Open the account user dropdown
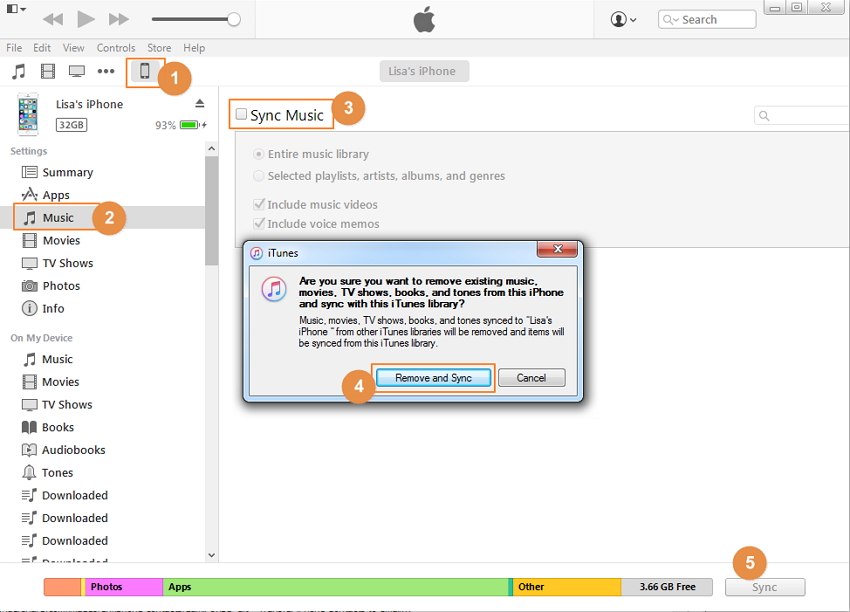The image size is (850, 612). [623, 19]
